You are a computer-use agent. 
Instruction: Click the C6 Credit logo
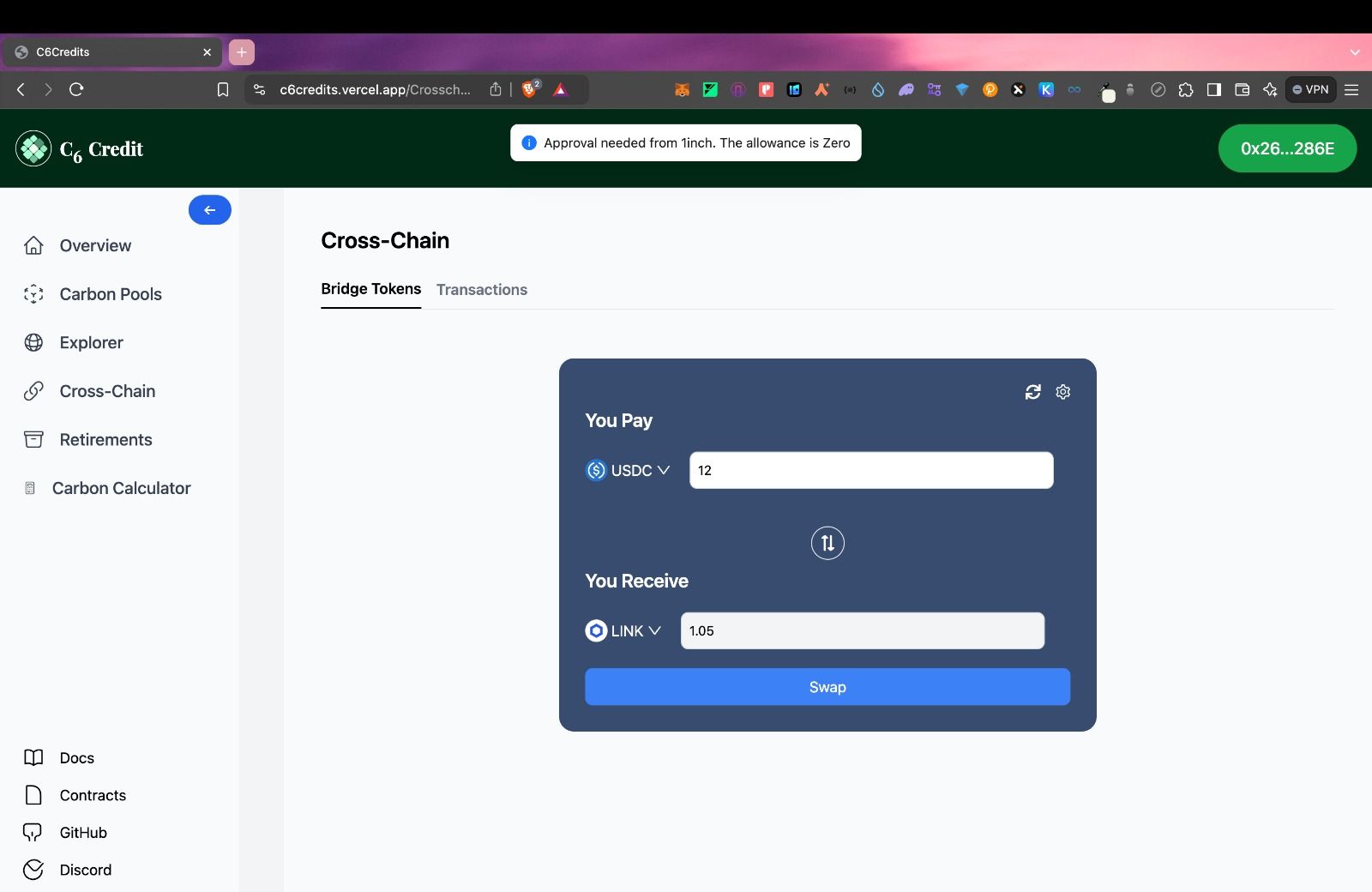(79, 148)
